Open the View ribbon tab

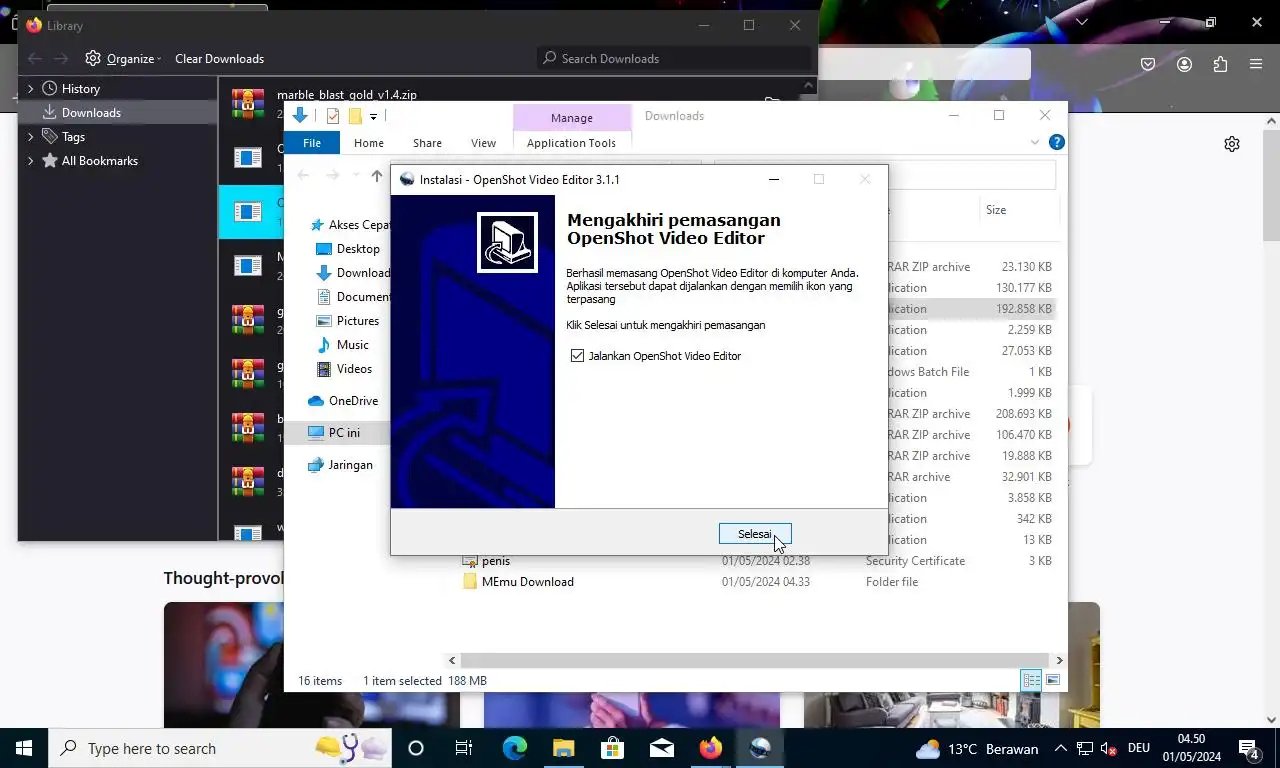pyautogui.click(x=483, y=143)
